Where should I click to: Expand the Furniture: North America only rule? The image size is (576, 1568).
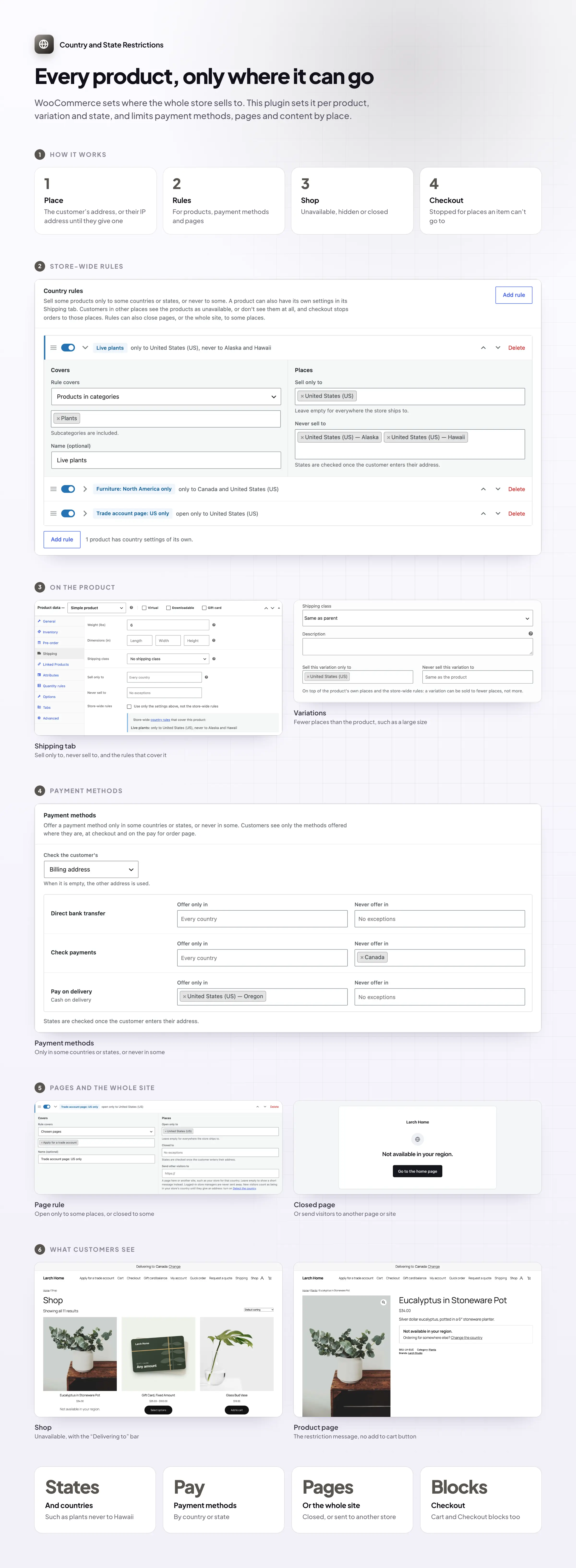[x=85, y=489]
